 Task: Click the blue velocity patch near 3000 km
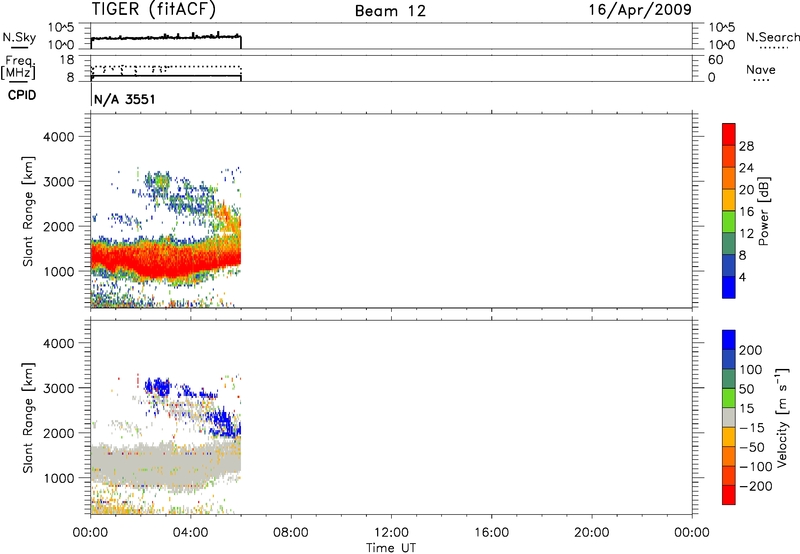click(158, 387)
